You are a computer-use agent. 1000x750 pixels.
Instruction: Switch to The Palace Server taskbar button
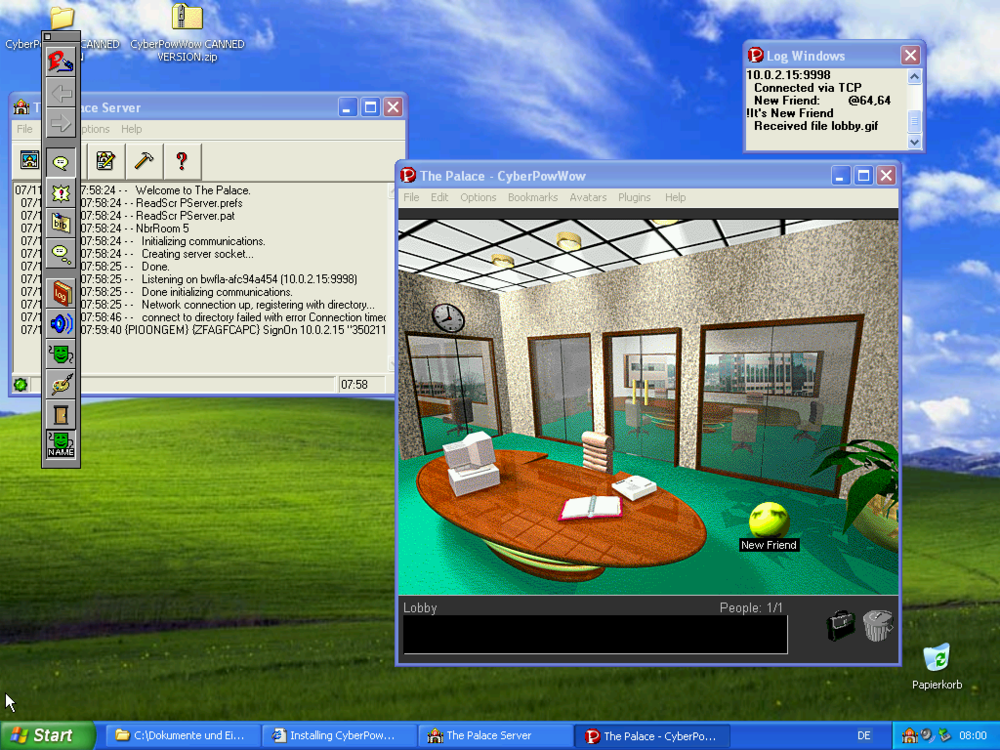tap(496, 735)
